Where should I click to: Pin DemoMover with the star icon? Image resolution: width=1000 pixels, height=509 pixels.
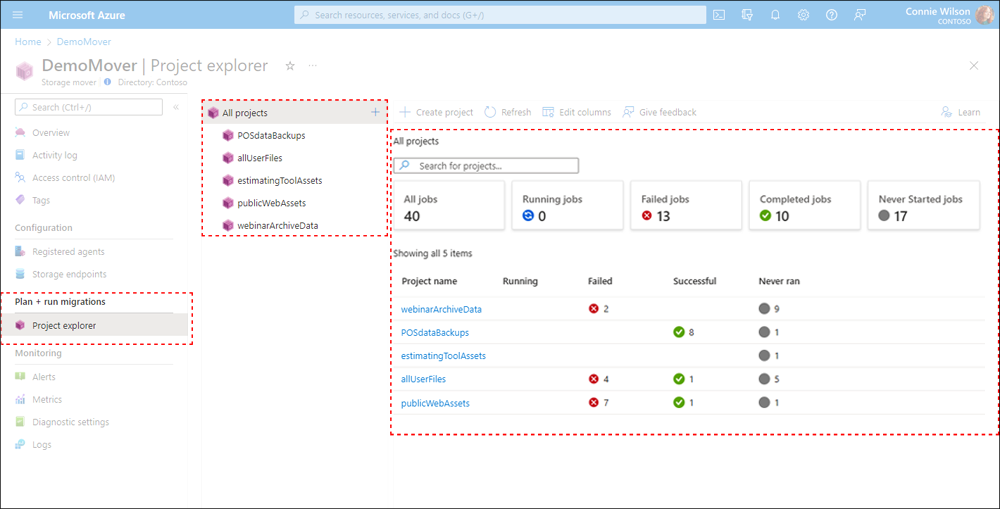pos(290,66)
